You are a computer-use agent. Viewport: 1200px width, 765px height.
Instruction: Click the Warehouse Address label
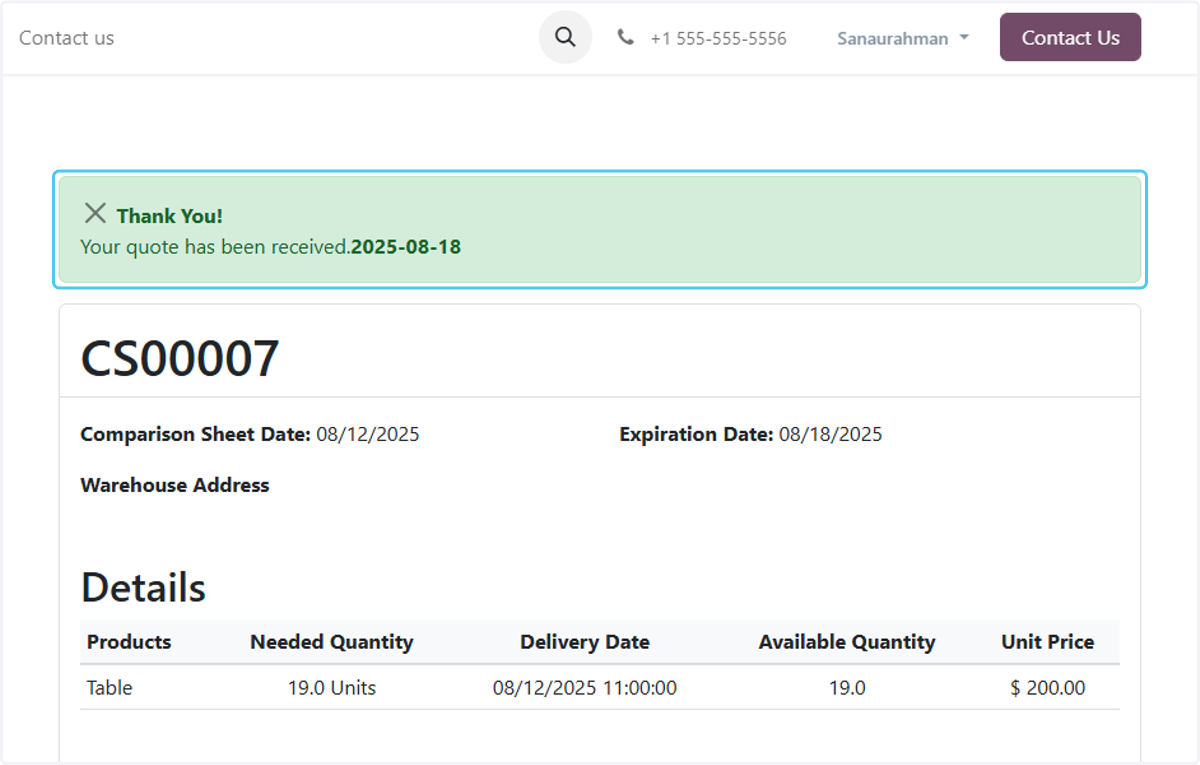[x=175, y=485]
